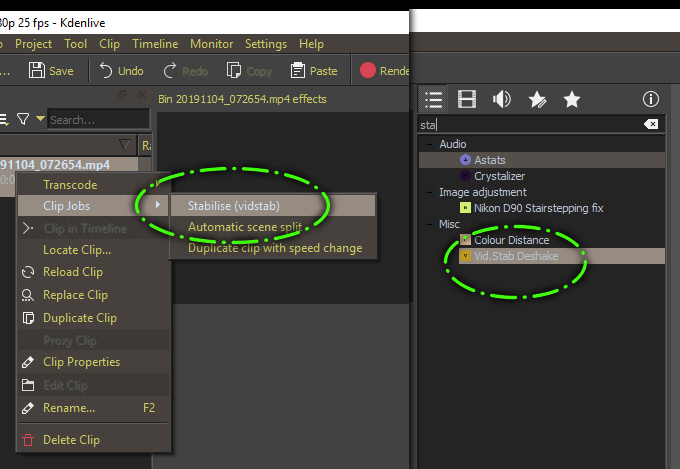
Task: Clear the effects search field text
Action: click(x=651, y=125)
